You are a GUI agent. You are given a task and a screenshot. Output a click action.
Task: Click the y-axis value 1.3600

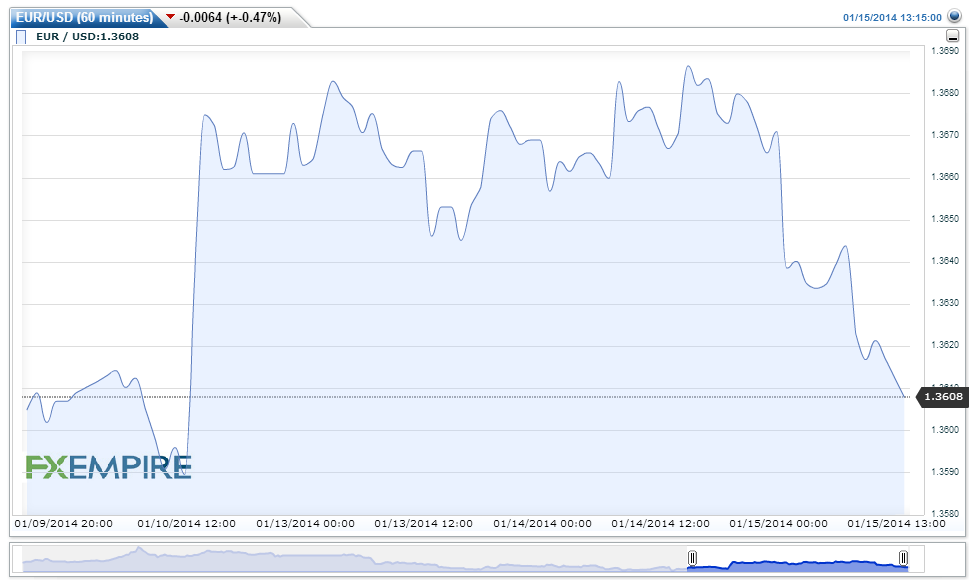click(x=945, y=429)
